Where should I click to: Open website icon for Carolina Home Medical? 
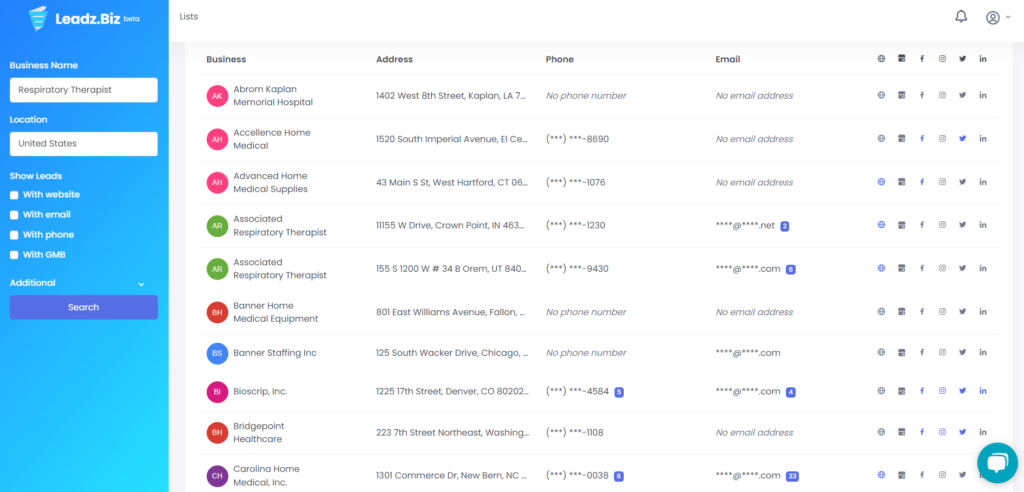881,475
